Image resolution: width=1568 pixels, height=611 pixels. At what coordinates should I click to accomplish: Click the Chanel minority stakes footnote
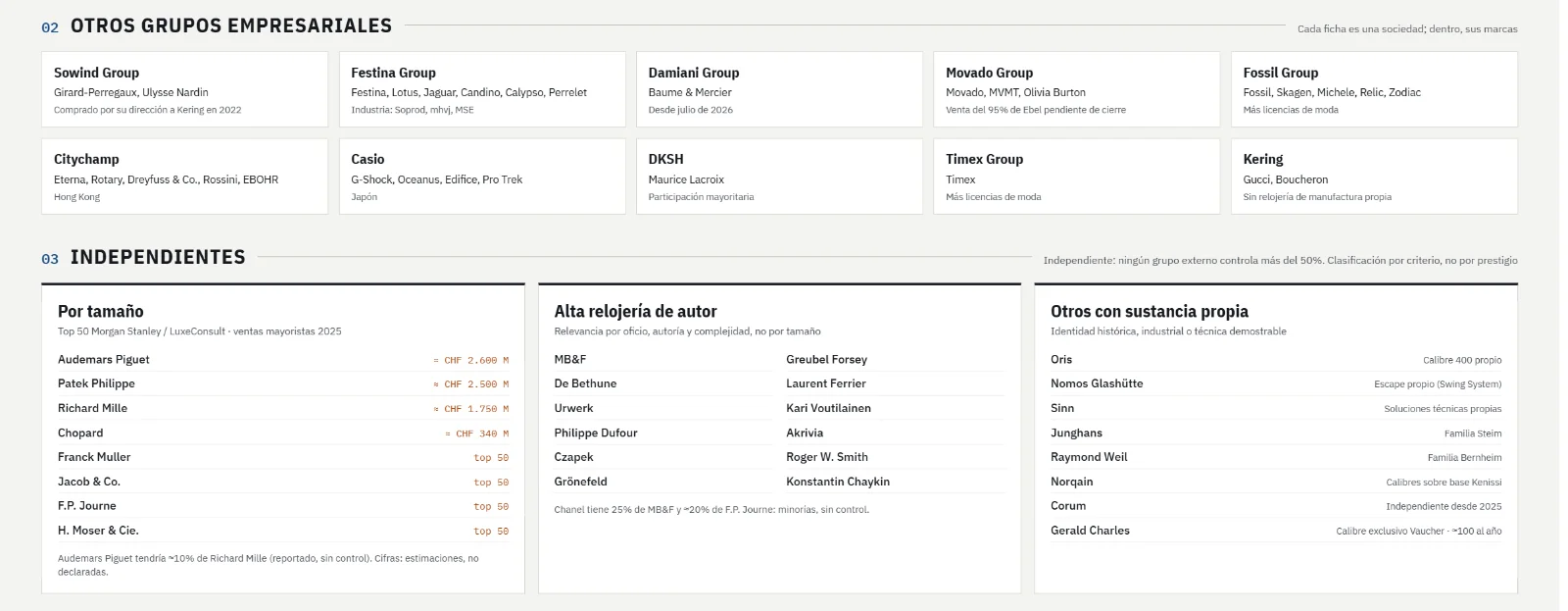[x=711, y=509]
